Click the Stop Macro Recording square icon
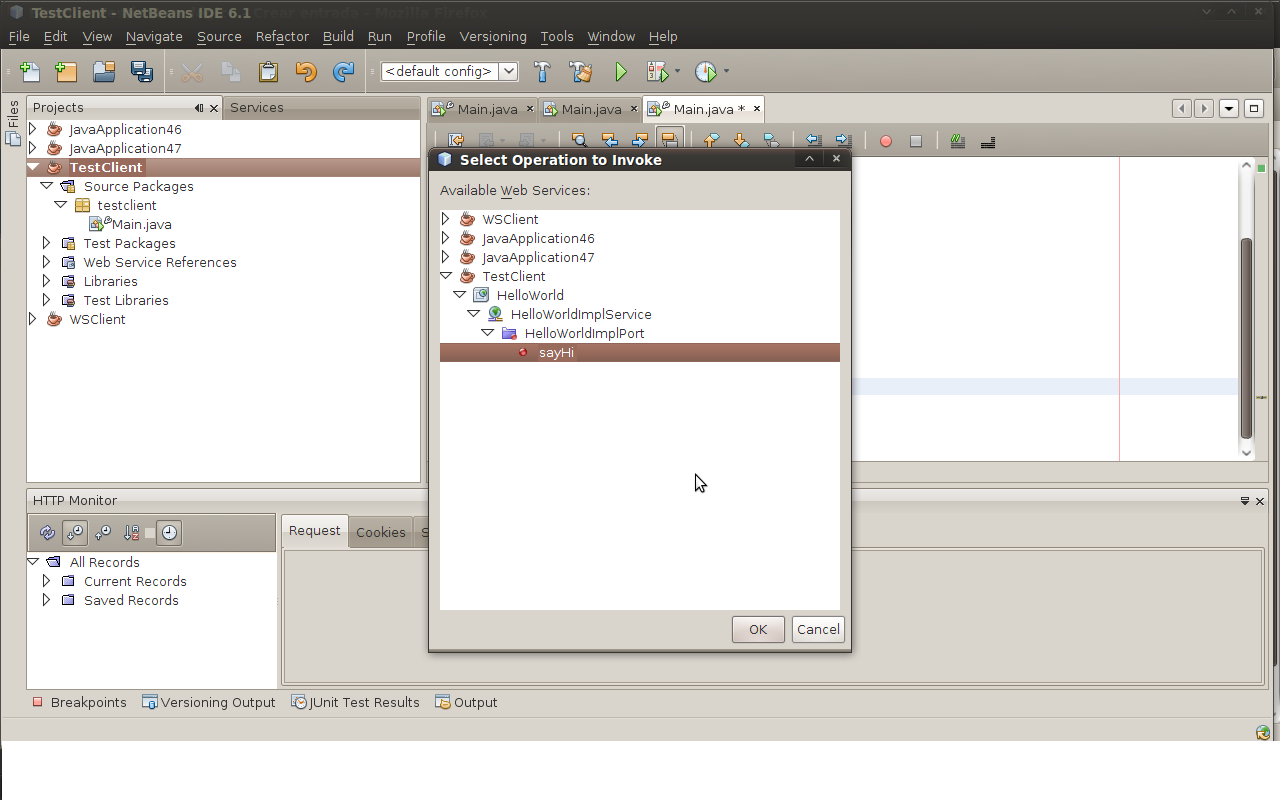This screenshot has width=1280, height=800. (915, 141)
